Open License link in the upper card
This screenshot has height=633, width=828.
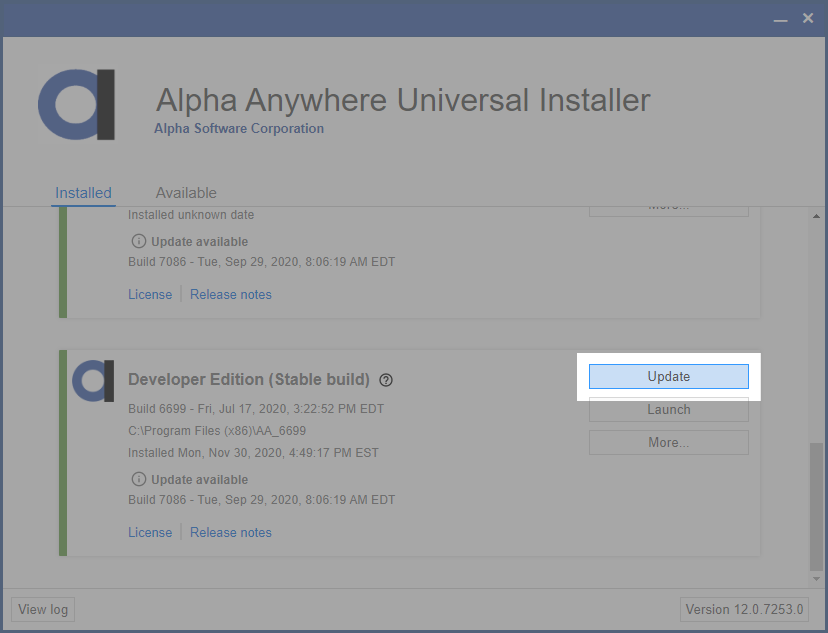pyautogui.click(x=150, y=294)
